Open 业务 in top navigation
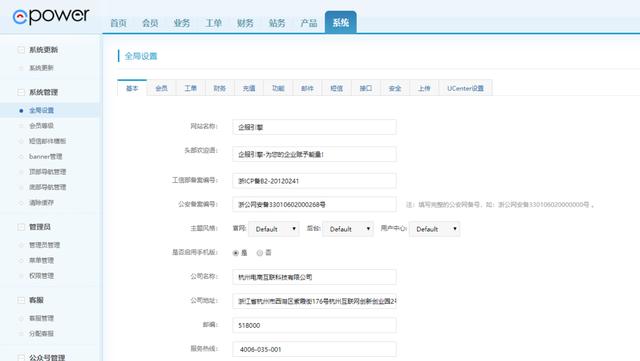 (182, 23)
